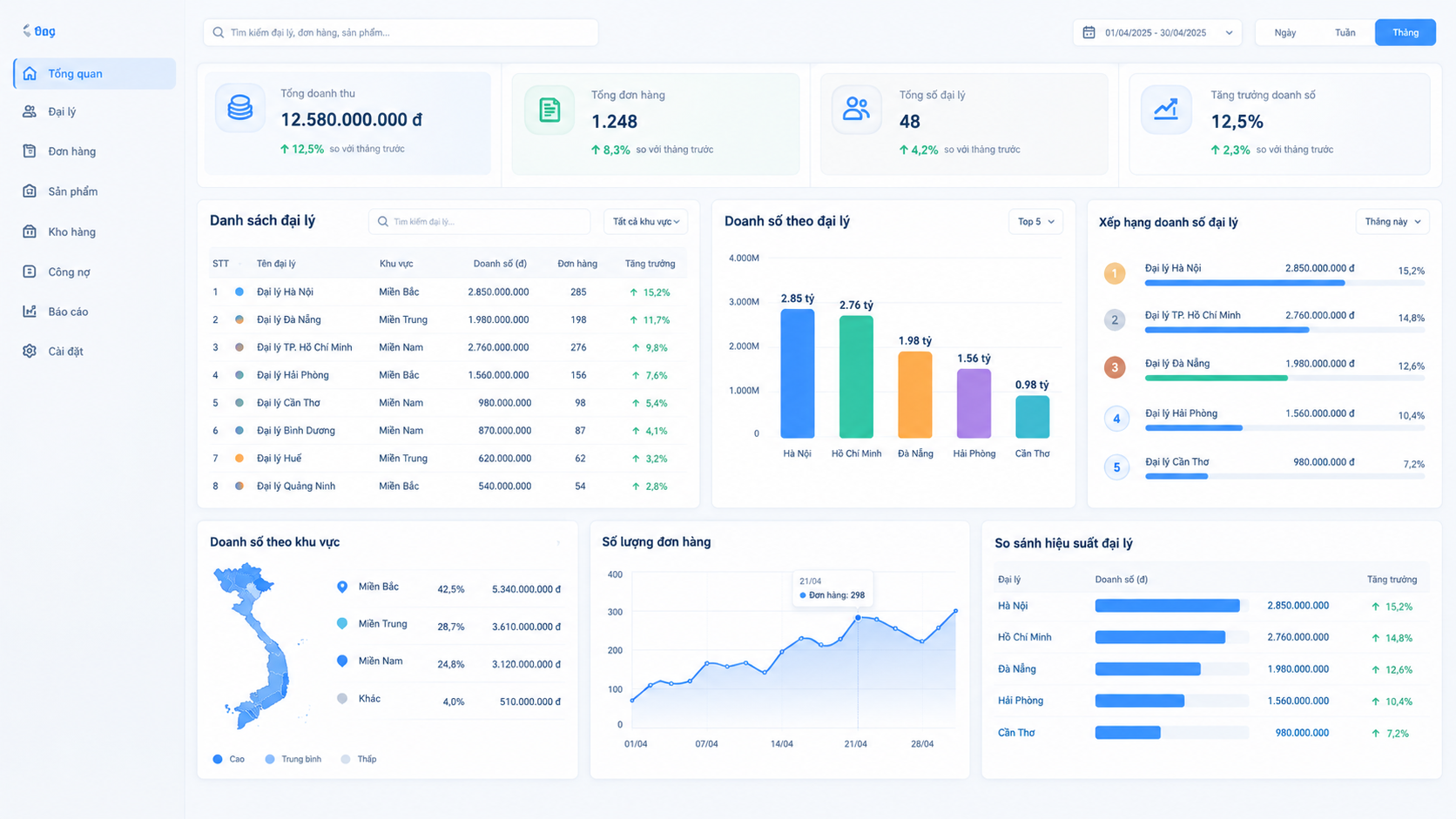Click the Thấp legend swatch
This screenshot has height=819, width=1456.
(x=346, y=759)
